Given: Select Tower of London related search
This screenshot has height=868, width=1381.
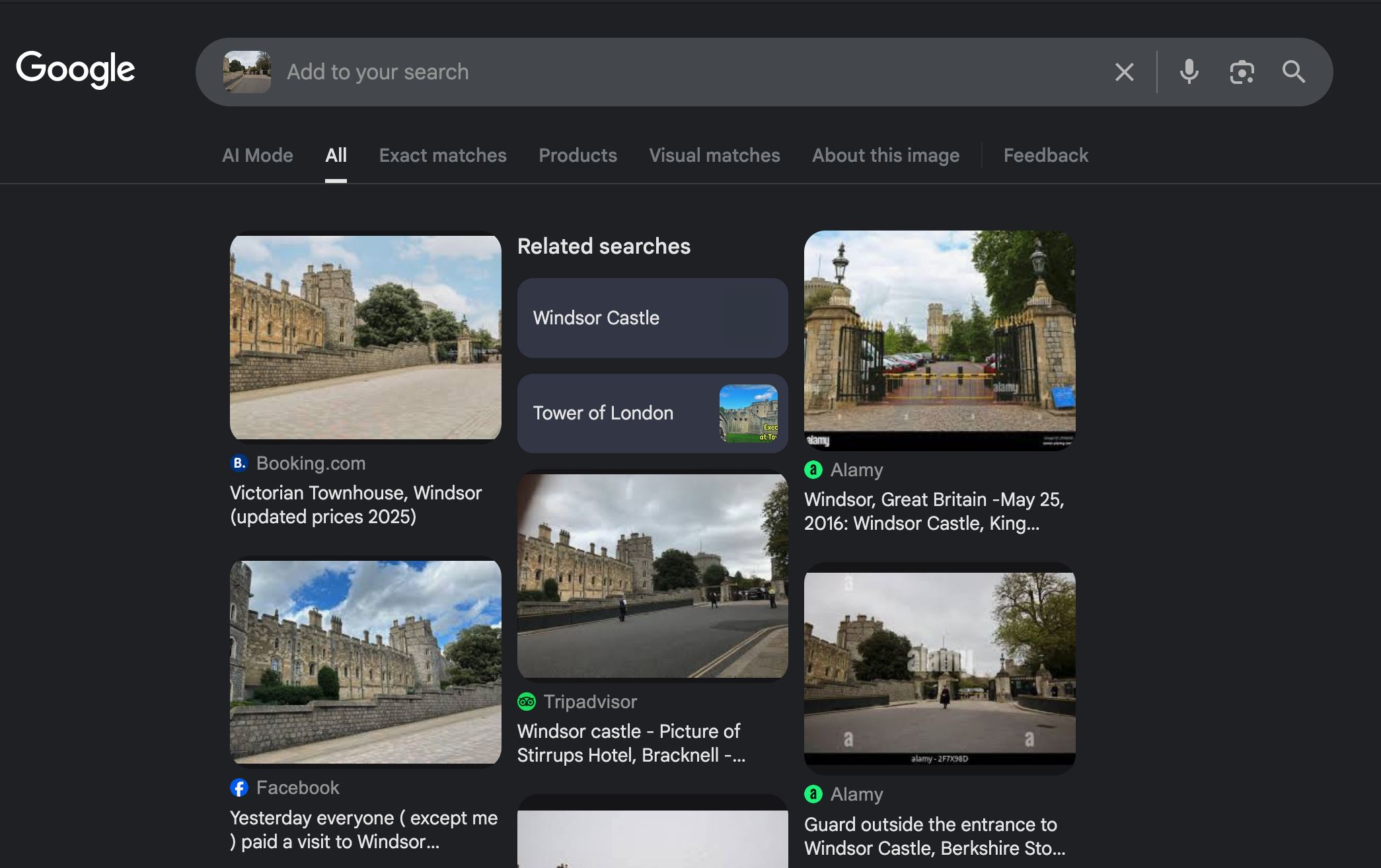Looking at the screenshot, I should pyautogui.click(x=652, y=414).
